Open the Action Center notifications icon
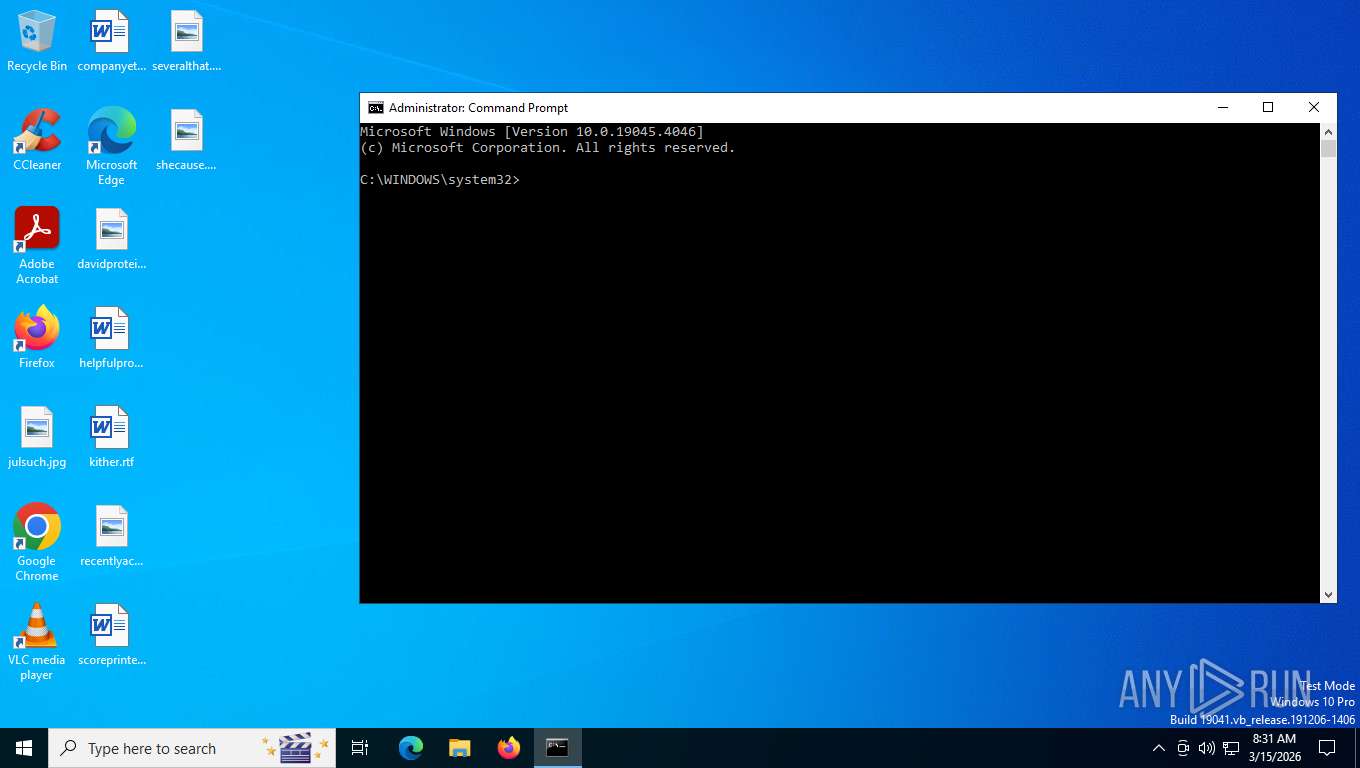This screenshot has width=1360, height=768. pos(1327,748)
